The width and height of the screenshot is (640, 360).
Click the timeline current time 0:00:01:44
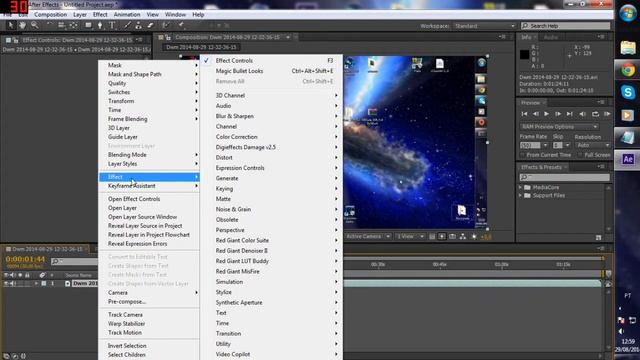(x=25, y=259)
